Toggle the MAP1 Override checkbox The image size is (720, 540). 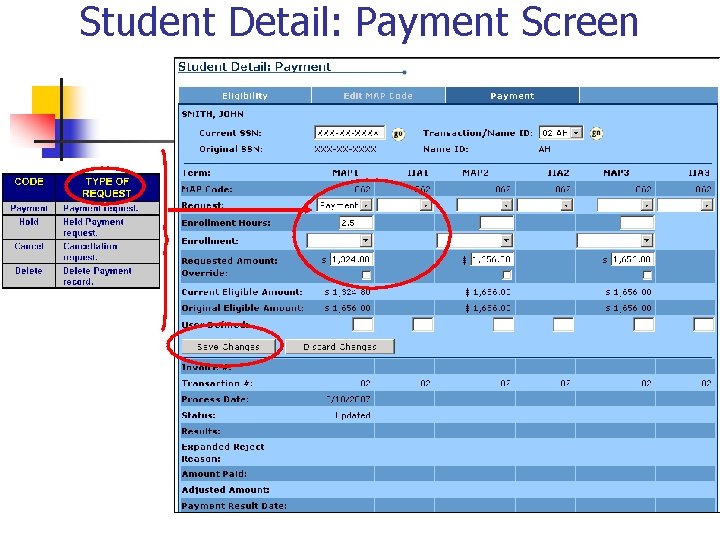pyautogui.click(x=366, y=275)
